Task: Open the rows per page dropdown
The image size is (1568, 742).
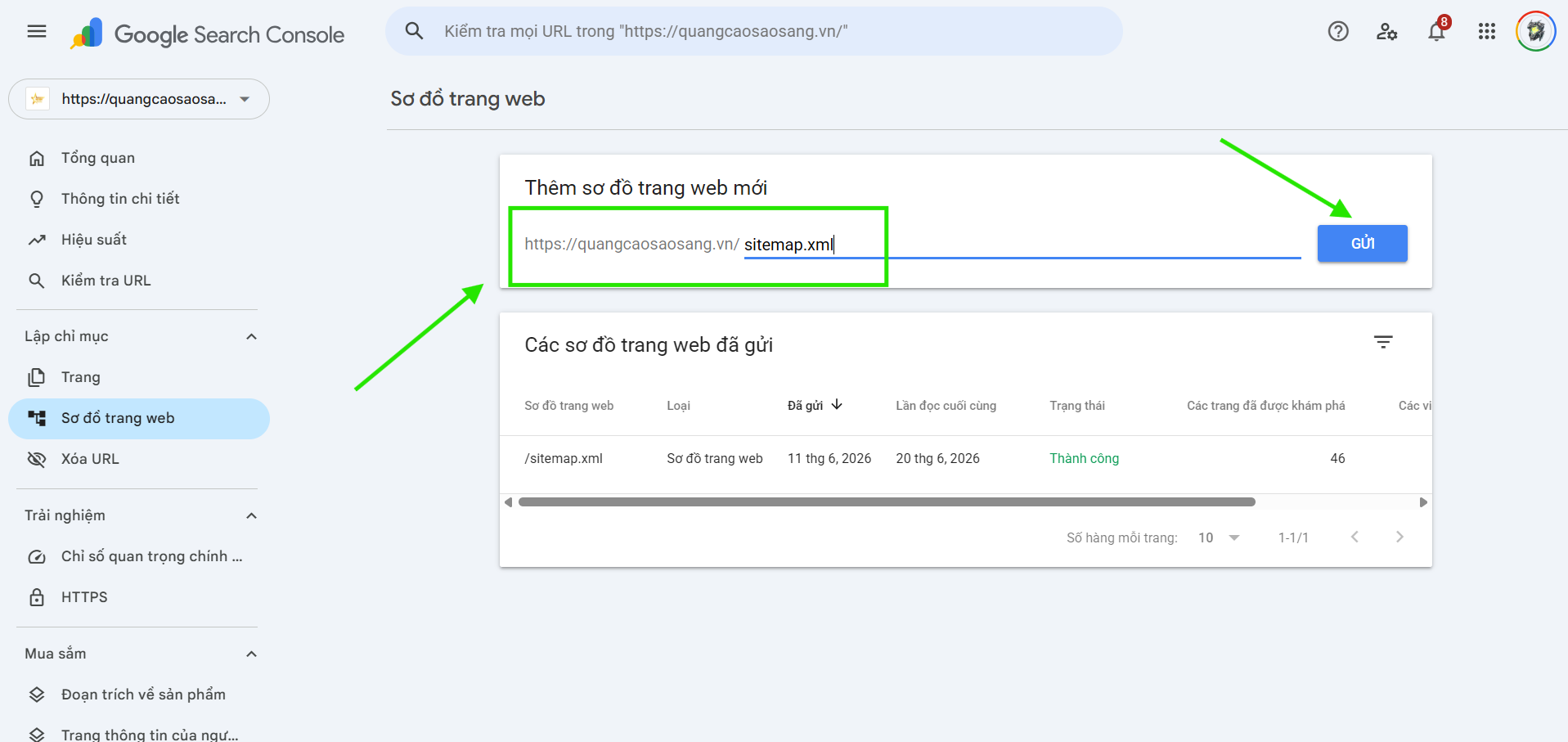Action: coord(1219,537)
